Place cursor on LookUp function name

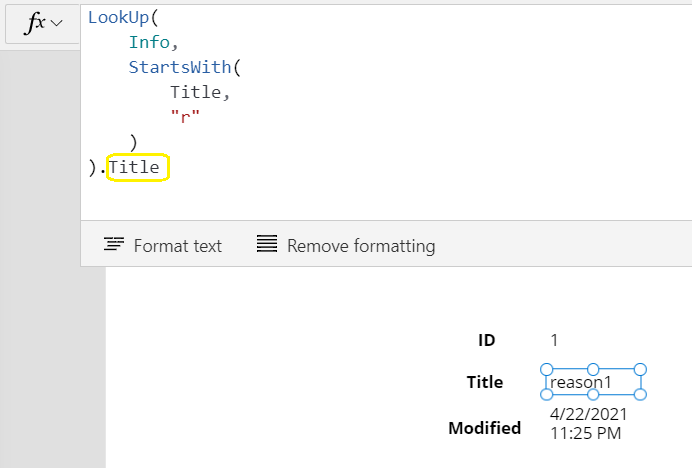click(118, 18)
